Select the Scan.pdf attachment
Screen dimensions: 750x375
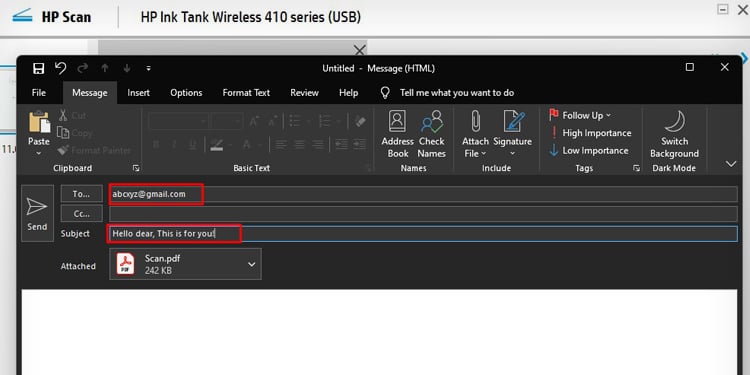click(185, 264)
